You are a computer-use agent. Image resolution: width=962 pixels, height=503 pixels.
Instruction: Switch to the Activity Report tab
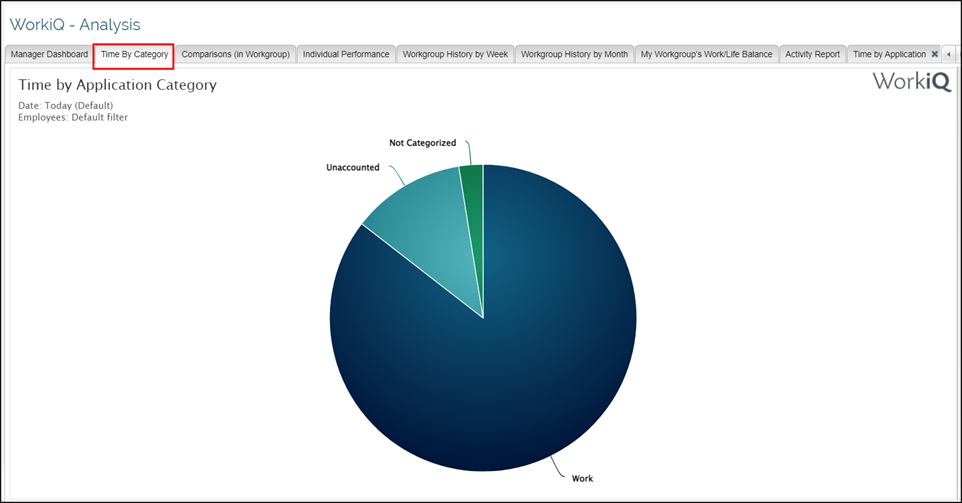point(812,54)
